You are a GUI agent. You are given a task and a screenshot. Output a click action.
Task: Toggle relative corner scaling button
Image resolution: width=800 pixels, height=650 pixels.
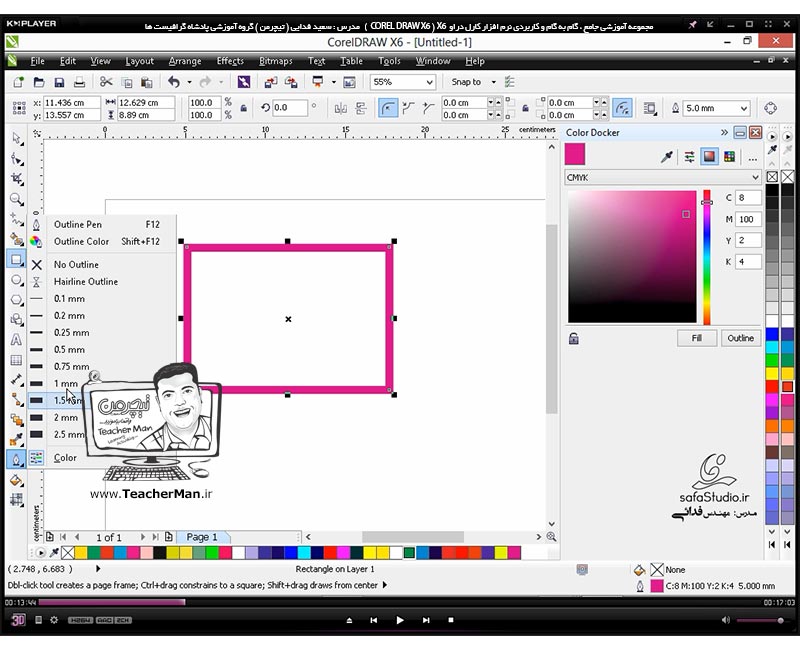point(622,108)
